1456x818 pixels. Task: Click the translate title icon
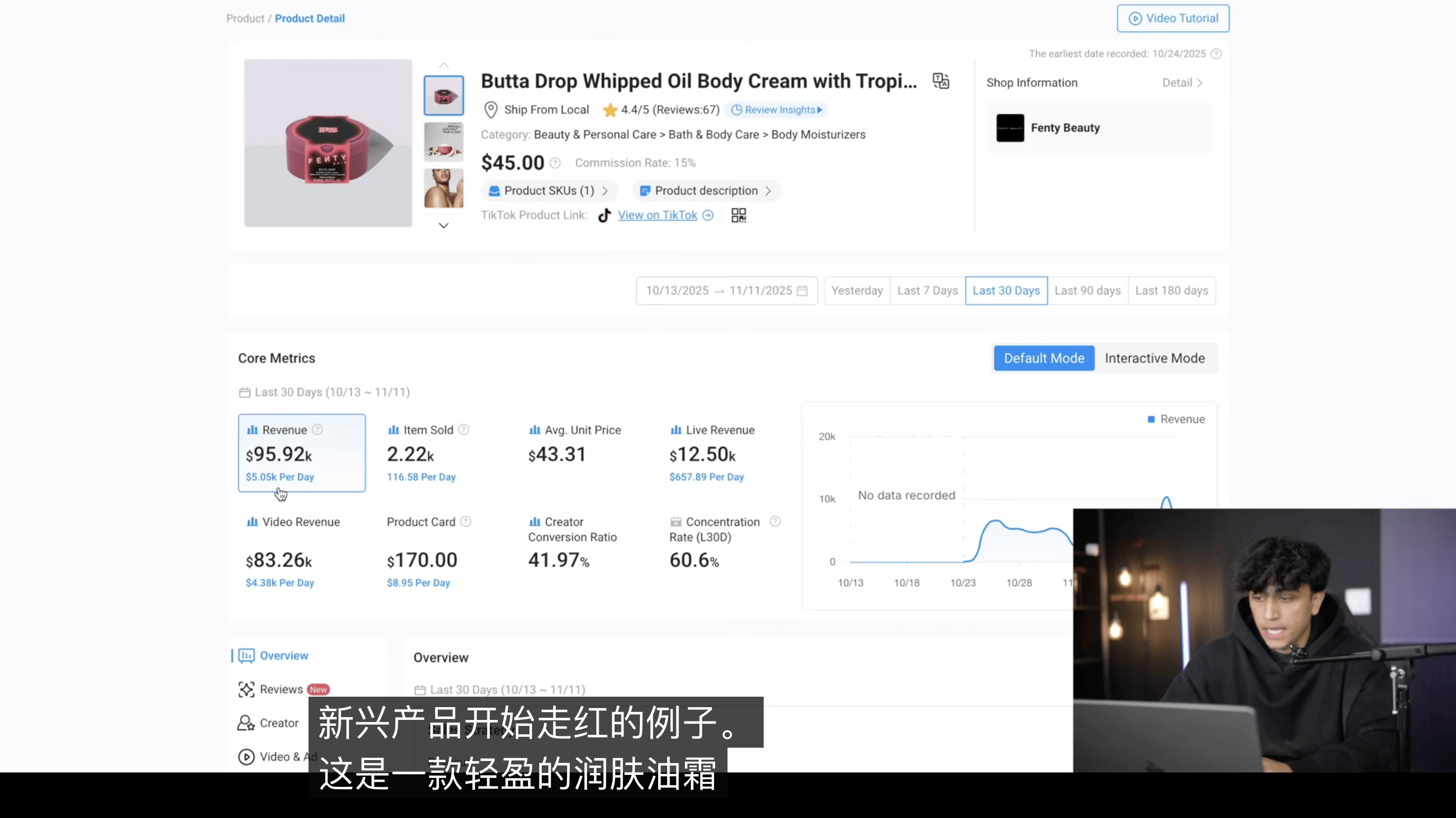tap(941, 81)
